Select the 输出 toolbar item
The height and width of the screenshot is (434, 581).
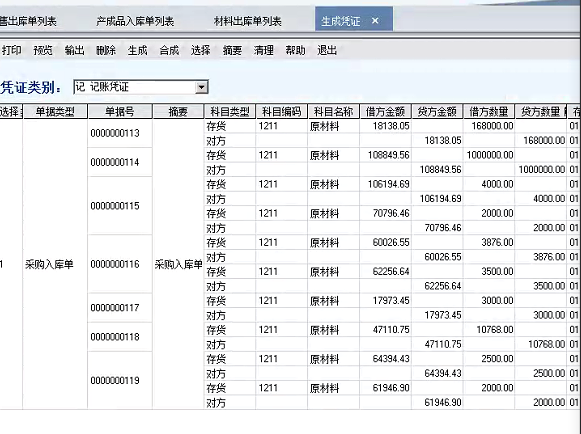(x=74, y=50)
